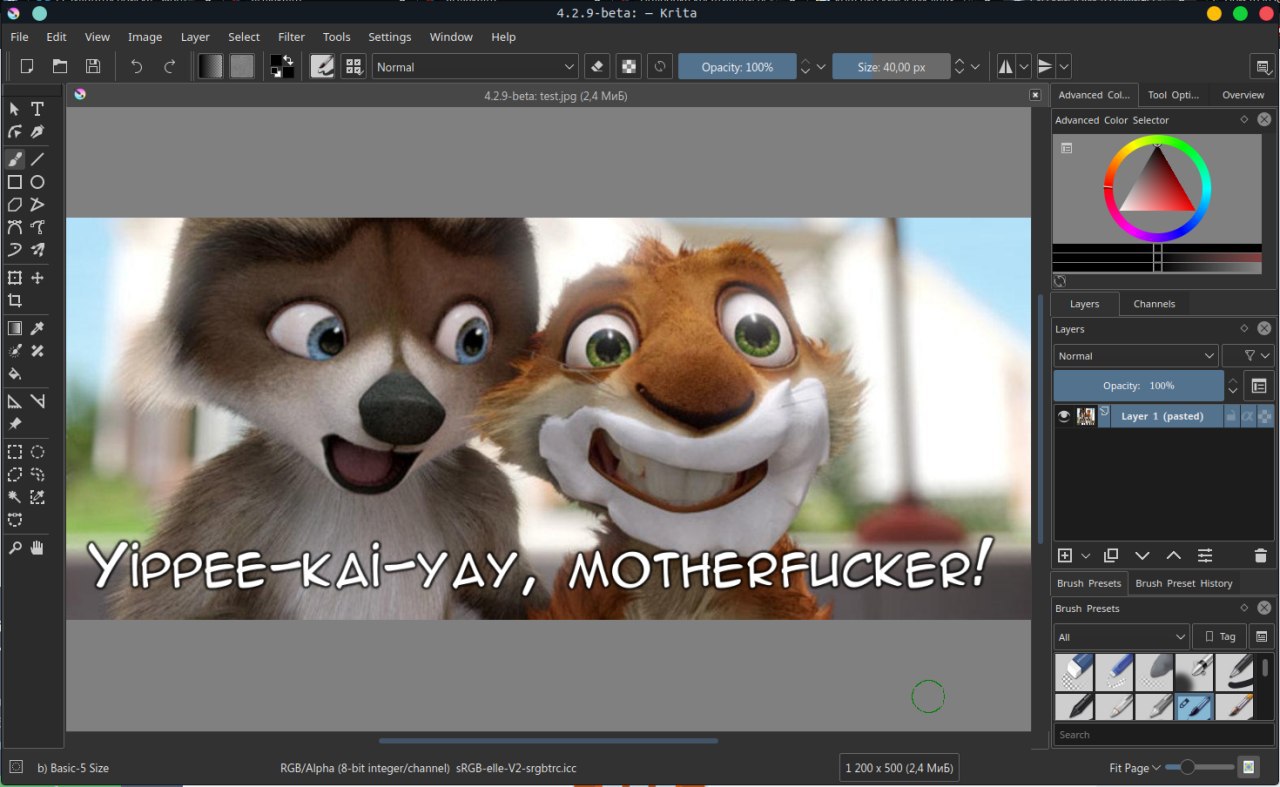Open the Fit Page zoom dropdown
This screenshot has width=1280, height=787.
(x=1135, y=768)
